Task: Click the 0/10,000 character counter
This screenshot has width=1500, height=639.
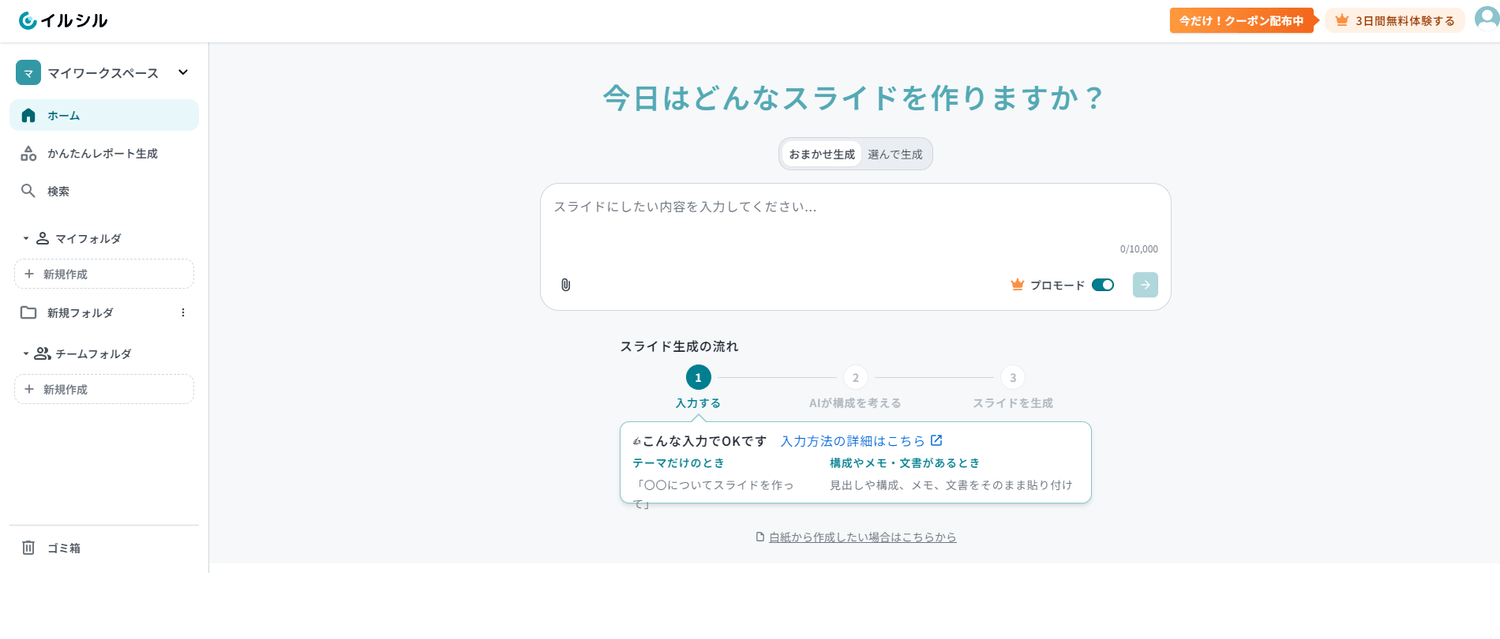Action: [x=1139, y=249]
